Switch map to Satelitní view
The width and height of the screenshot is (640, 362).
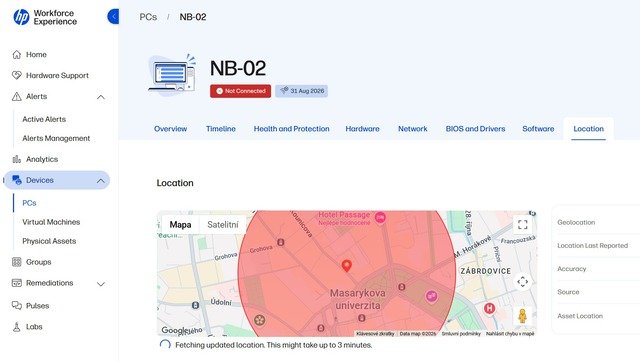pos(223,224)
